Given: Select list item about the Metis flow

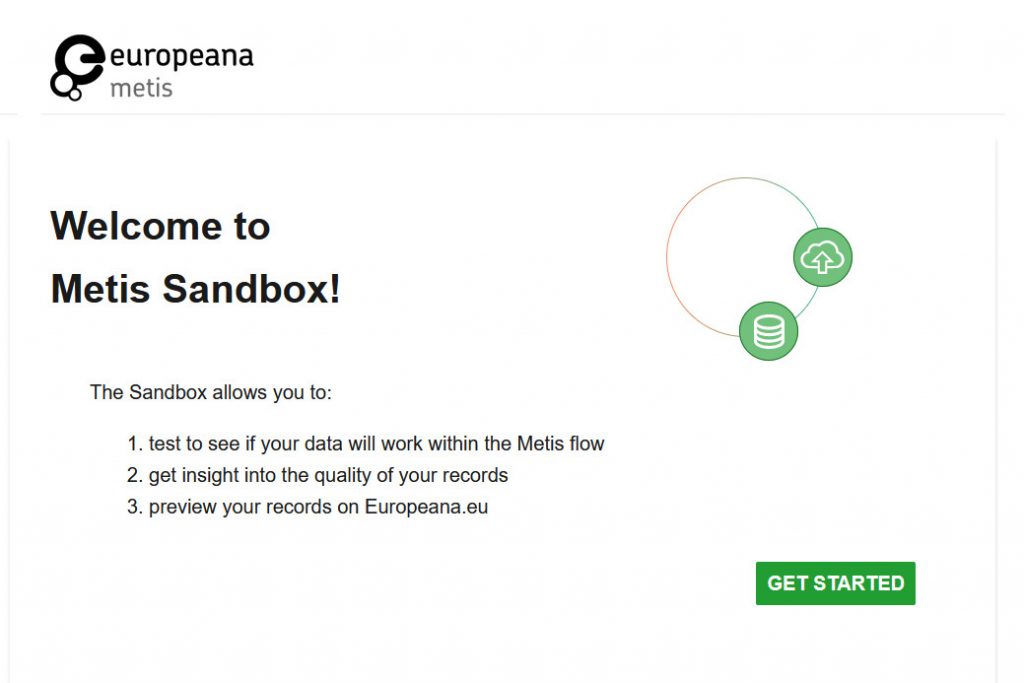Looking at the screenshot, I should pos(366,444).
